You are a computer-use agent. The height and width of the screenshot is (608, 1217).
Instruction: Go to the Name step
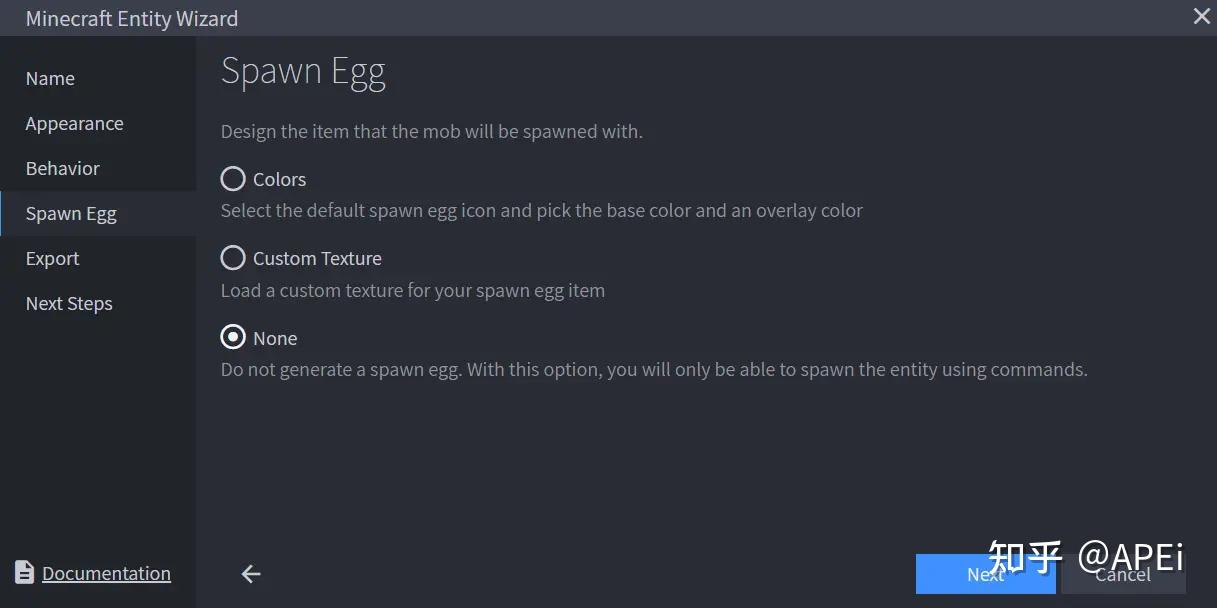pos(49,78)
